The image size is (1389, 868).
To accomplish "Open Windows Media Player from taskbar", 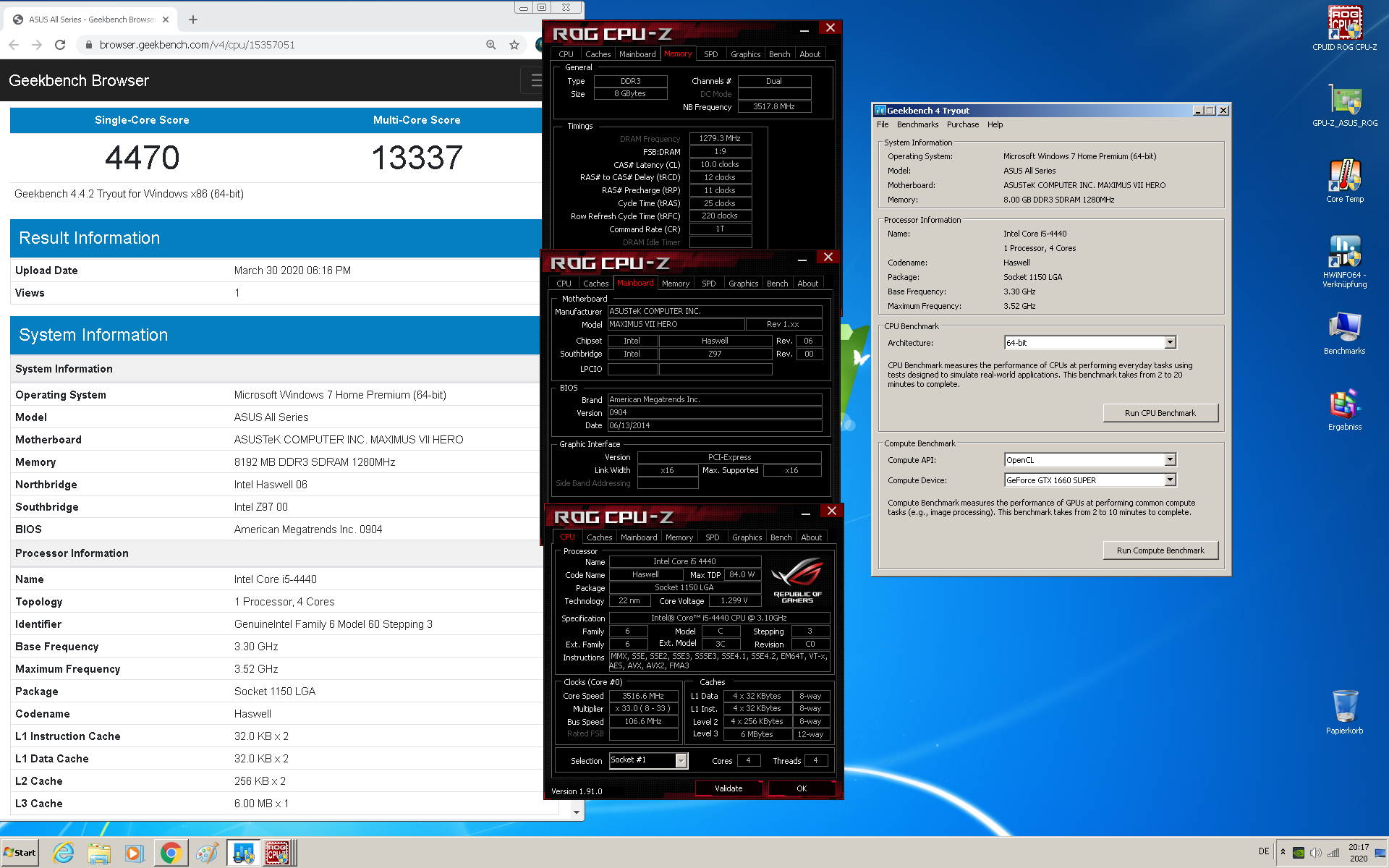I will [x=134, y=854].
